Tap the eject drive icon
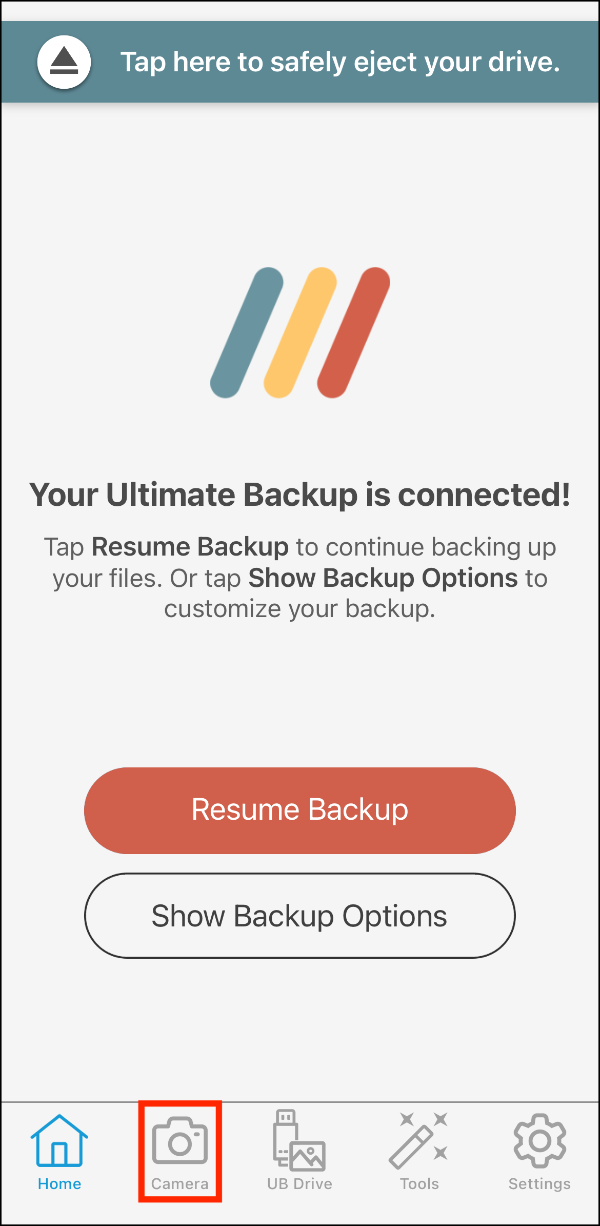 64,62
